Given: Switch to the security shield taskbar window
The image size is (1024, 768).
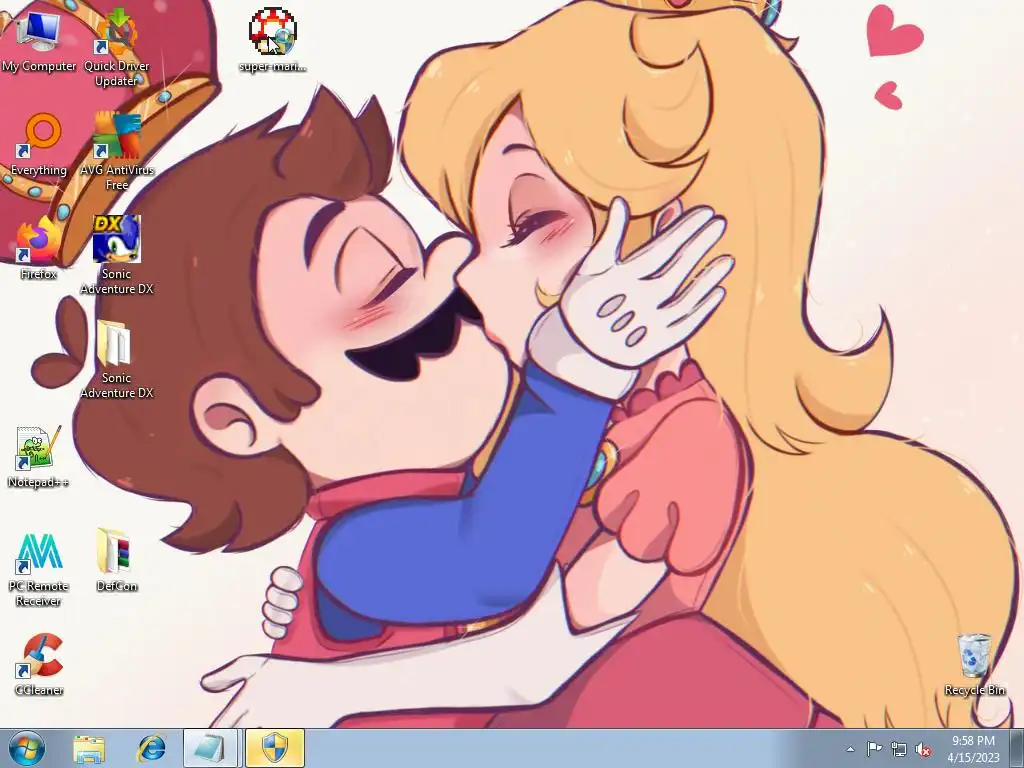Looking at the screenshot, I should tap(274, 748).
